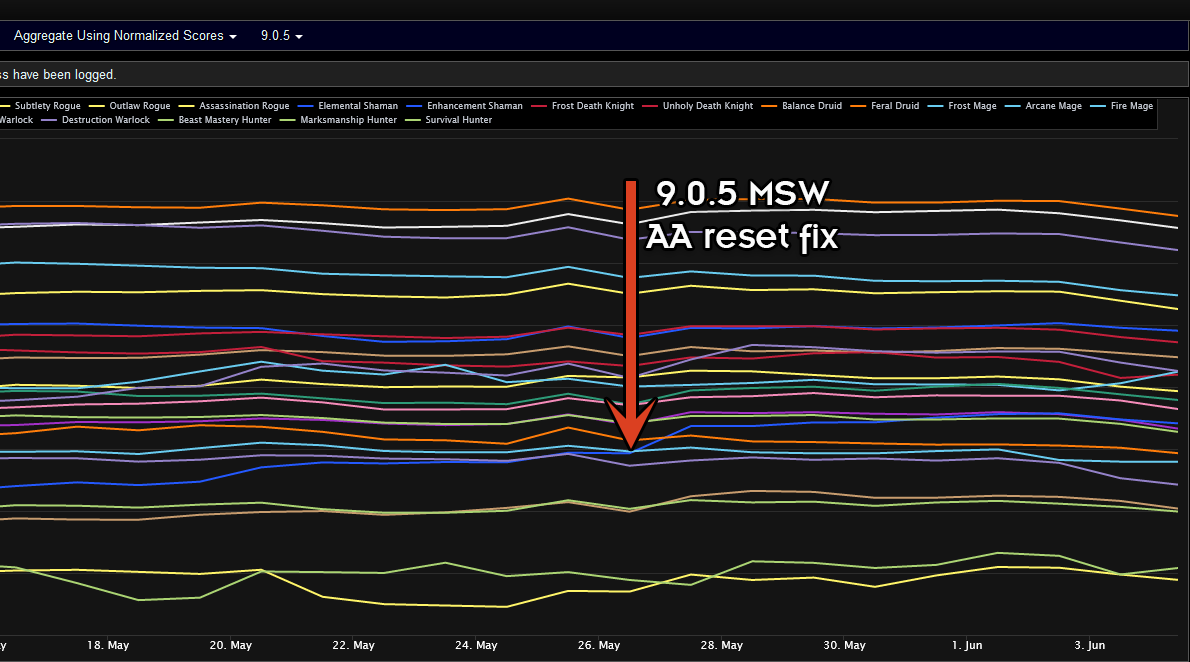
Task: Hide the Frost Mage line
Action: coord(972,106)
